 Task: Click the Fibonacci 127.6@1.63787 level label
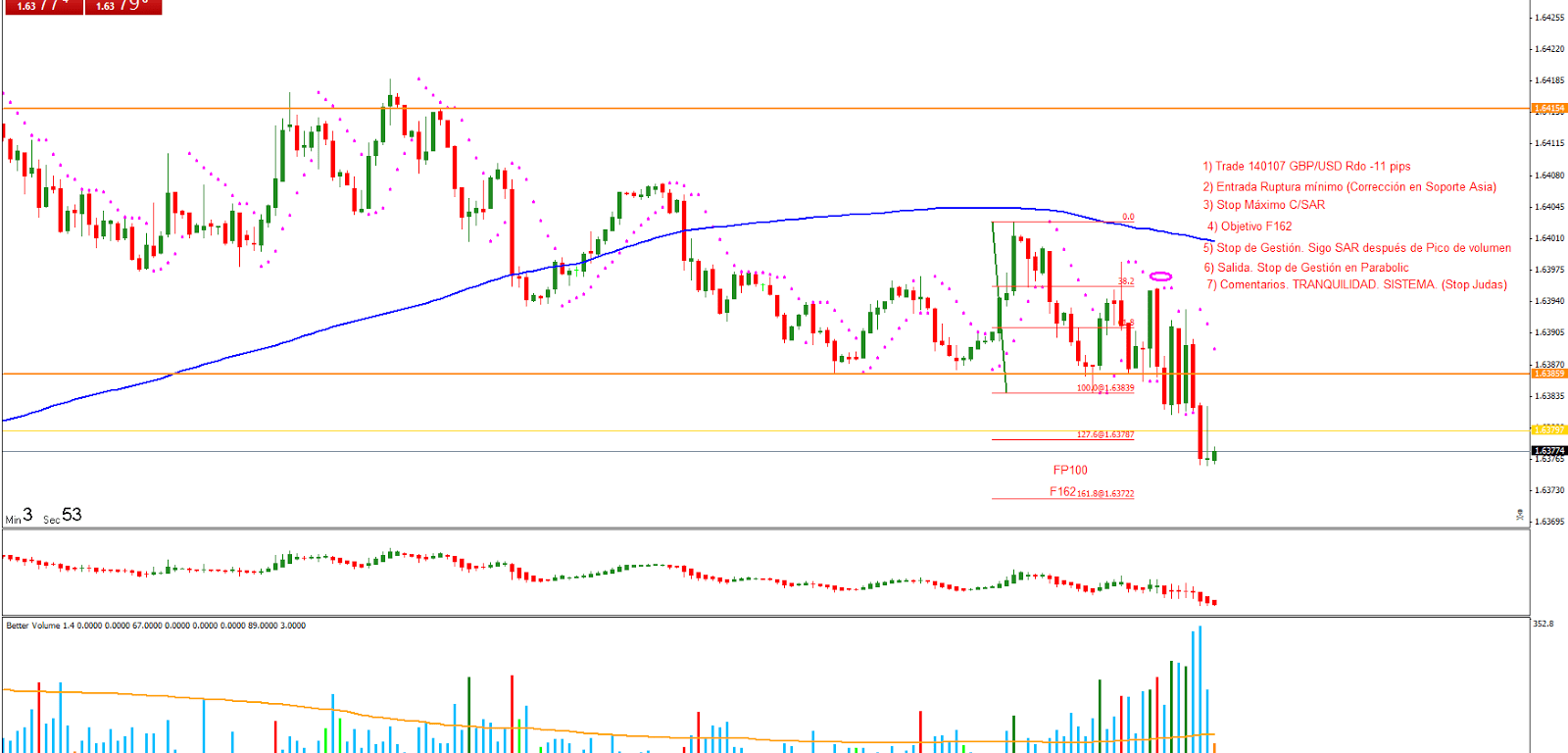(1105, 434)
